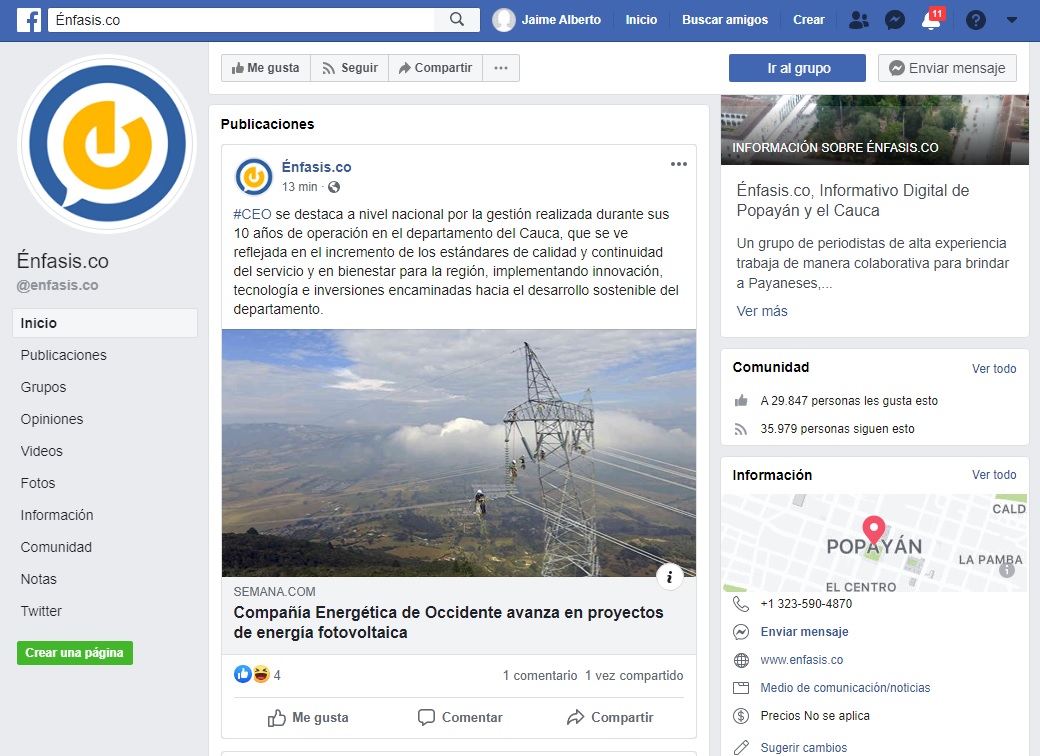Click the #CEO hashtag in post
Image resolution: width=1040 pixels, height=756 pixels.
(x=252, y=214)
